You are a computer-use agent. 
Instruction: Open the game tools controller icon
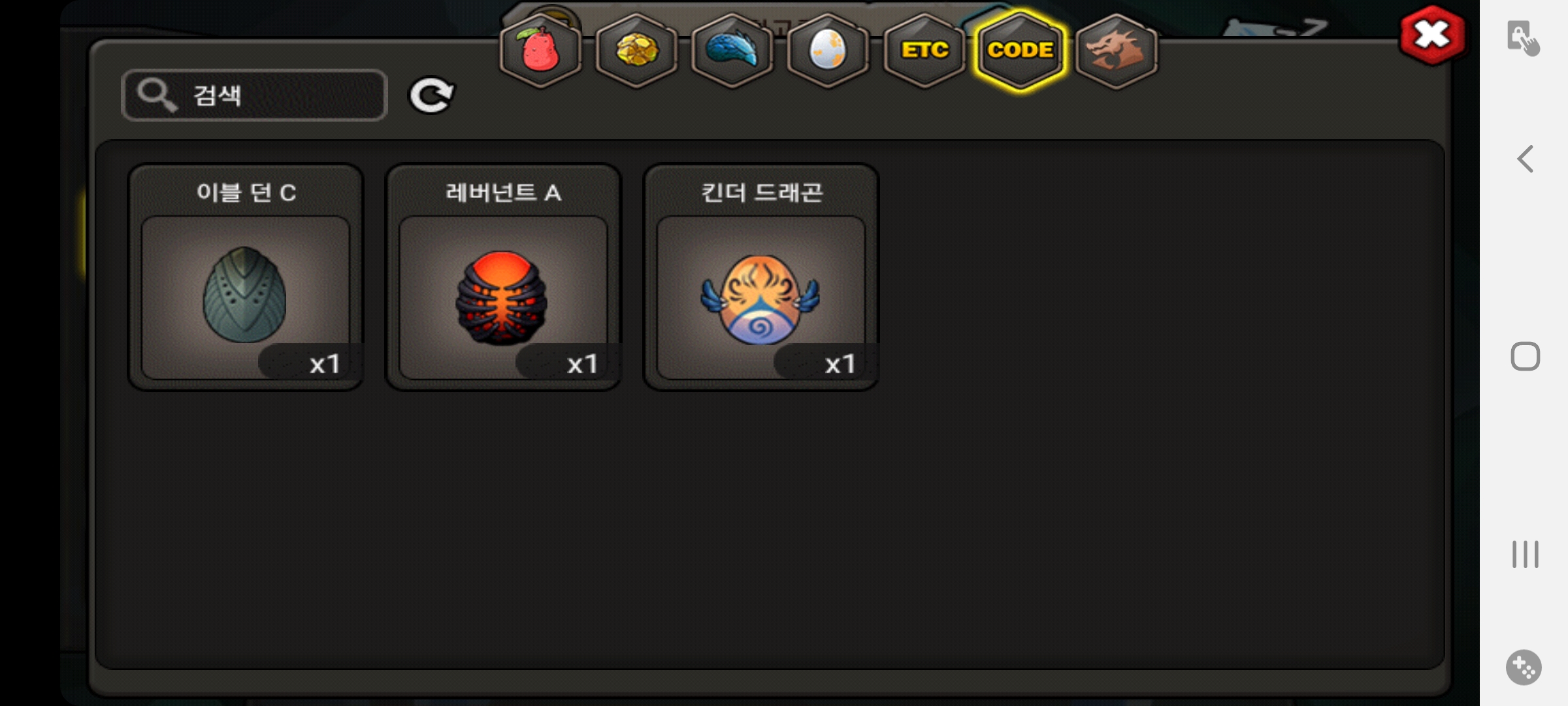1524,667
